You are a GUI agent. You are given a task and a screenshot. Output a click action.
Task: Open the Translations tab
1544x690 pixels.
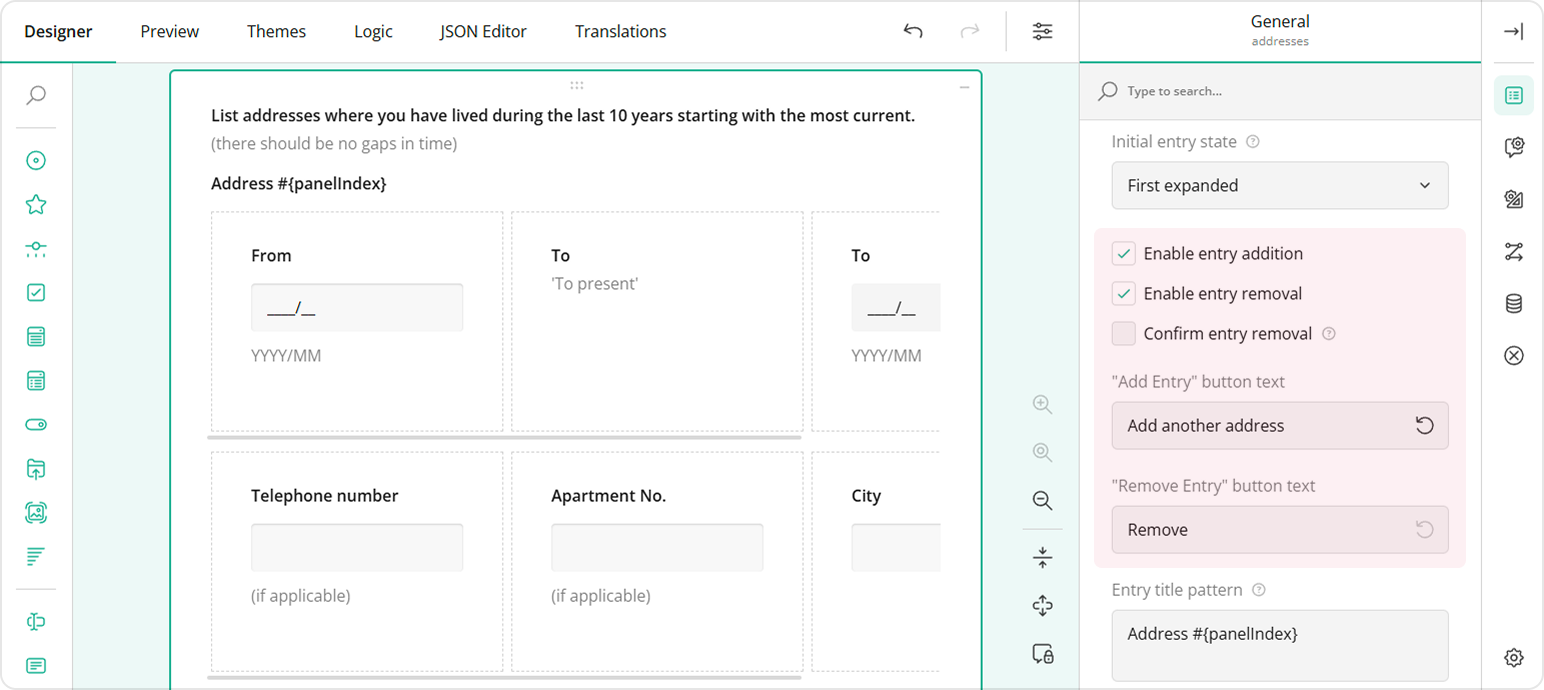(619, 31)
